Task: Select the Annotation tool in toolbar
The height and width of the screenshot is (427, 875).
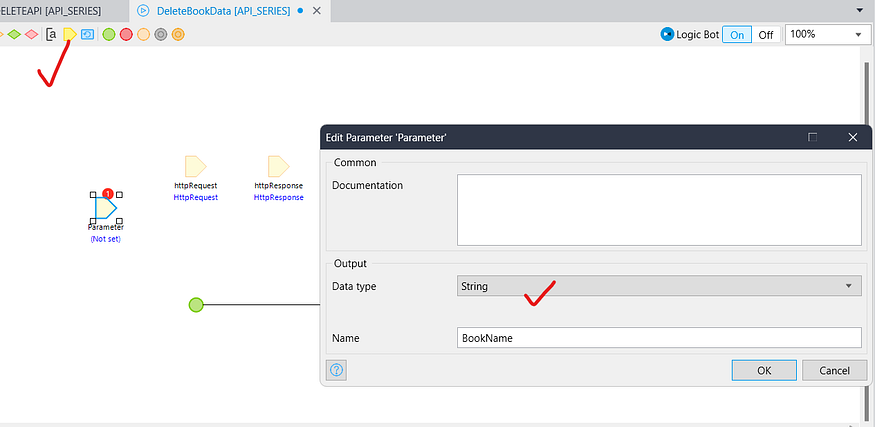Action: tap(51, 34)
